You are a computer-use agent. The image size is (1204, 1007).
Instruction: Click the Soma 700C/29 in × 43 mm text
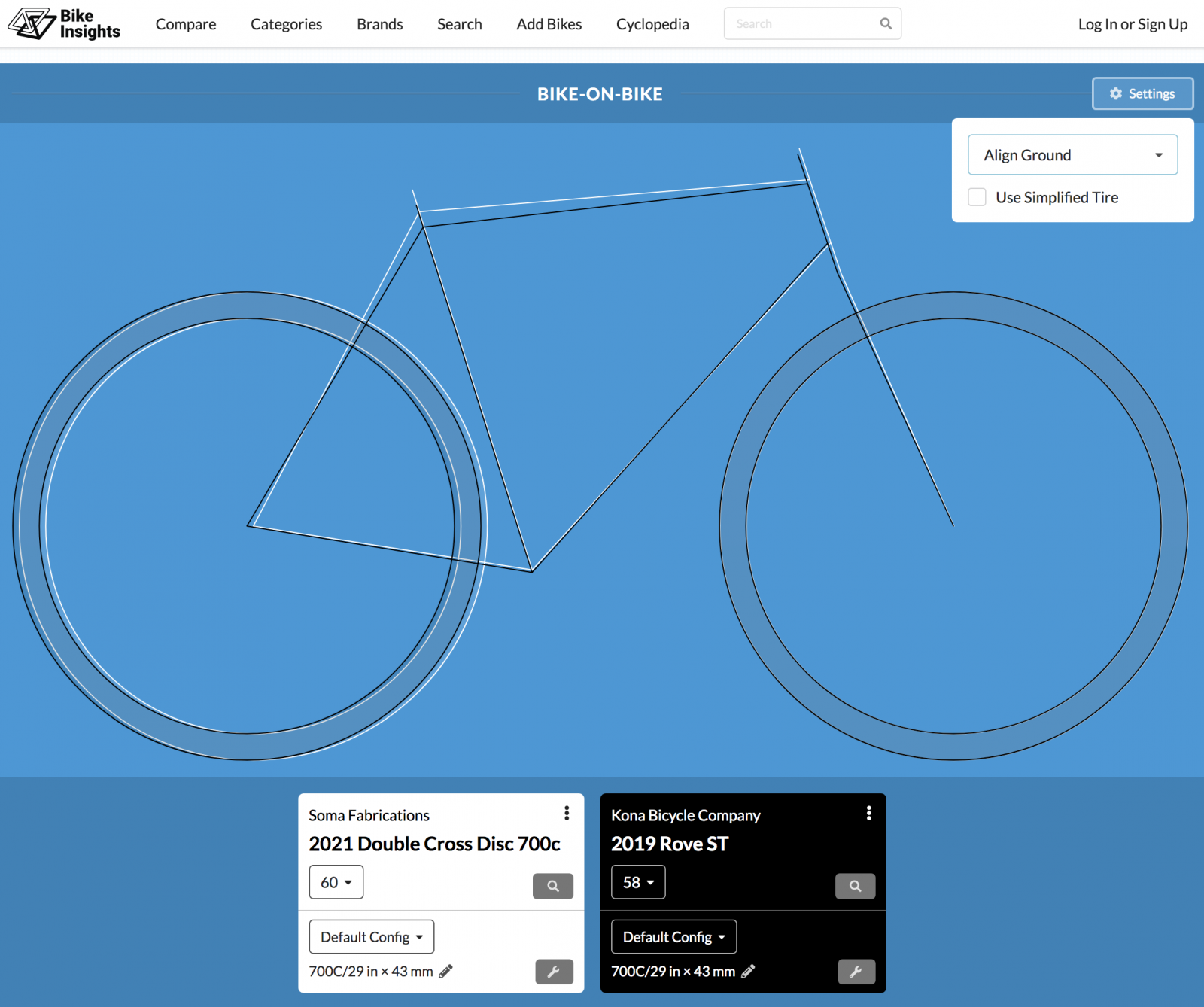[x=371, y=972]
